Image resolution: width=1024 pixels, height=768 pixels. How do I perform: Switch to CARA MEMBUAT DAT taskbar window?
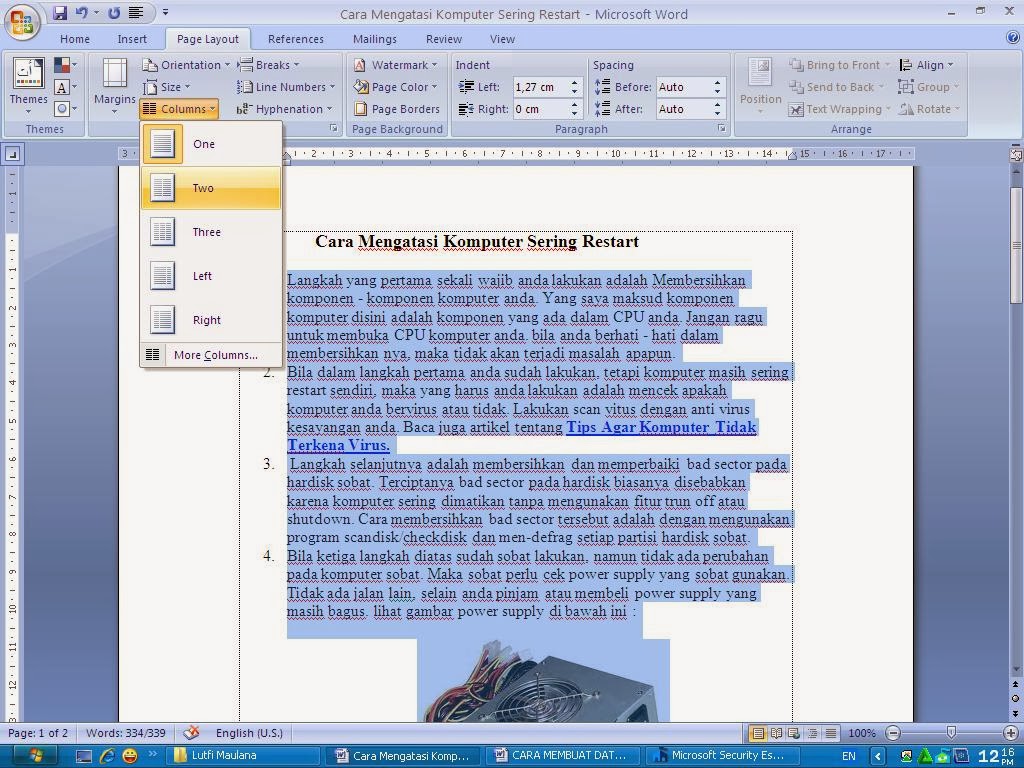[561, 755]
